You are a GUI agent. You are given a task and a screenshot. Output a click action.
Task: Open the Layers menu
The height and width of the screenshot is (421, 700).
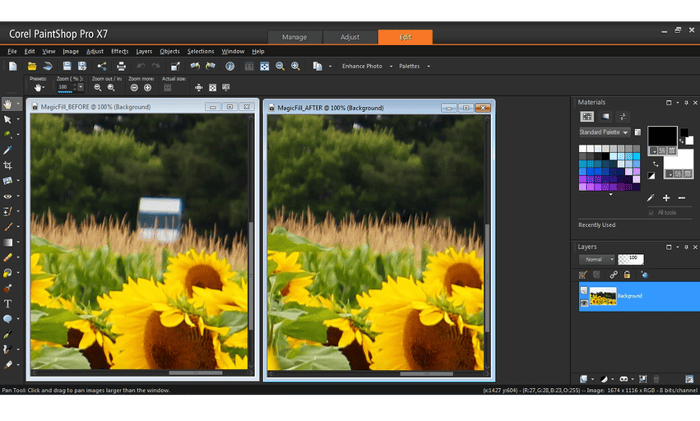144,51
